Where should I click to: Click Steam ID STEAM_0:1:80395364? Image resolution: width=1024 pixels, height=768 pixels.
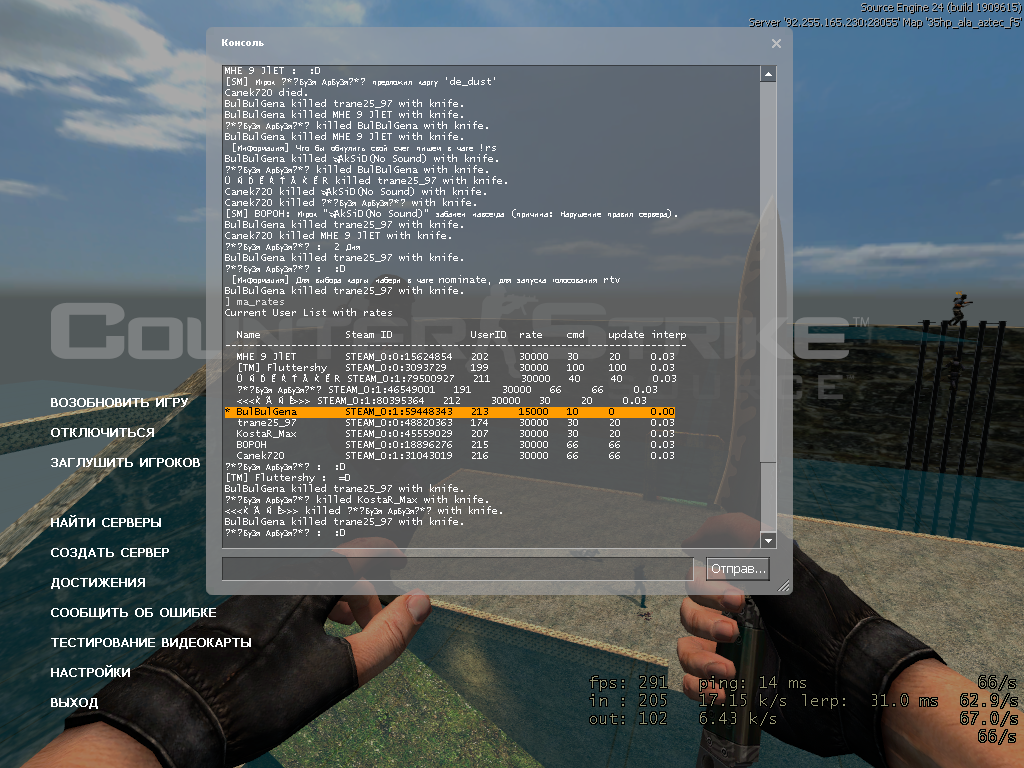click(x=370, y=401)
